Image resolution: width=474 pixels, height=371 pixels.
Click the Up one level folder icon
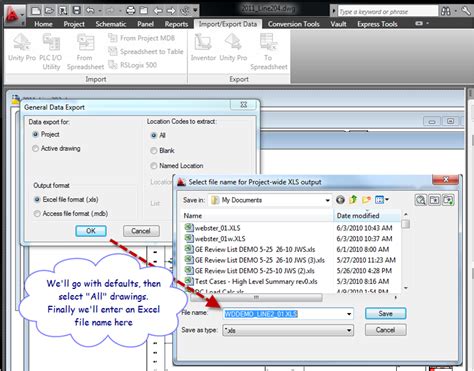click(x=353, y=200)
